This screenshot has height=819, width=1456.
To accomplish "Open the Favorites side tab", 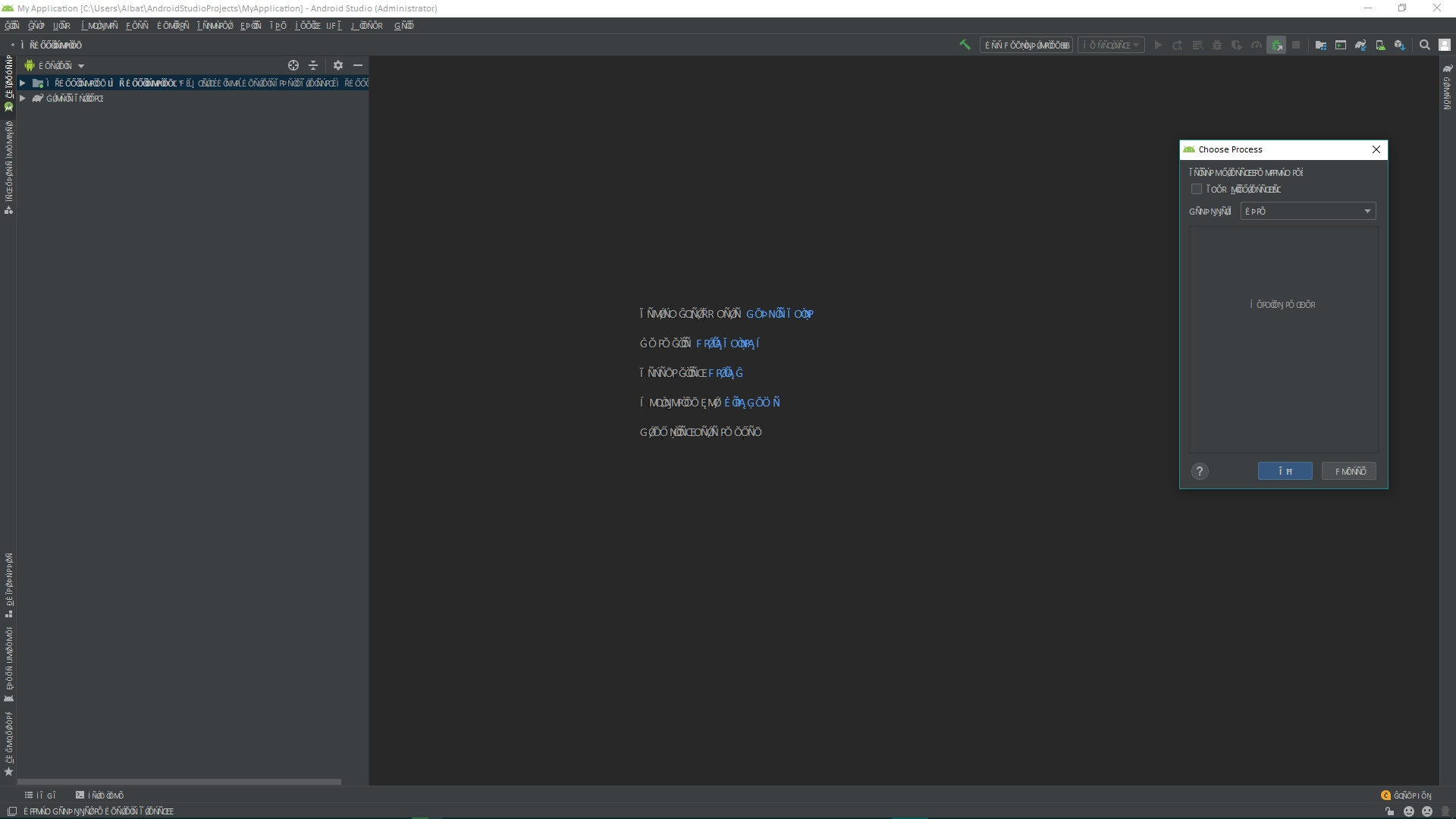I will [x=9, y=744].
